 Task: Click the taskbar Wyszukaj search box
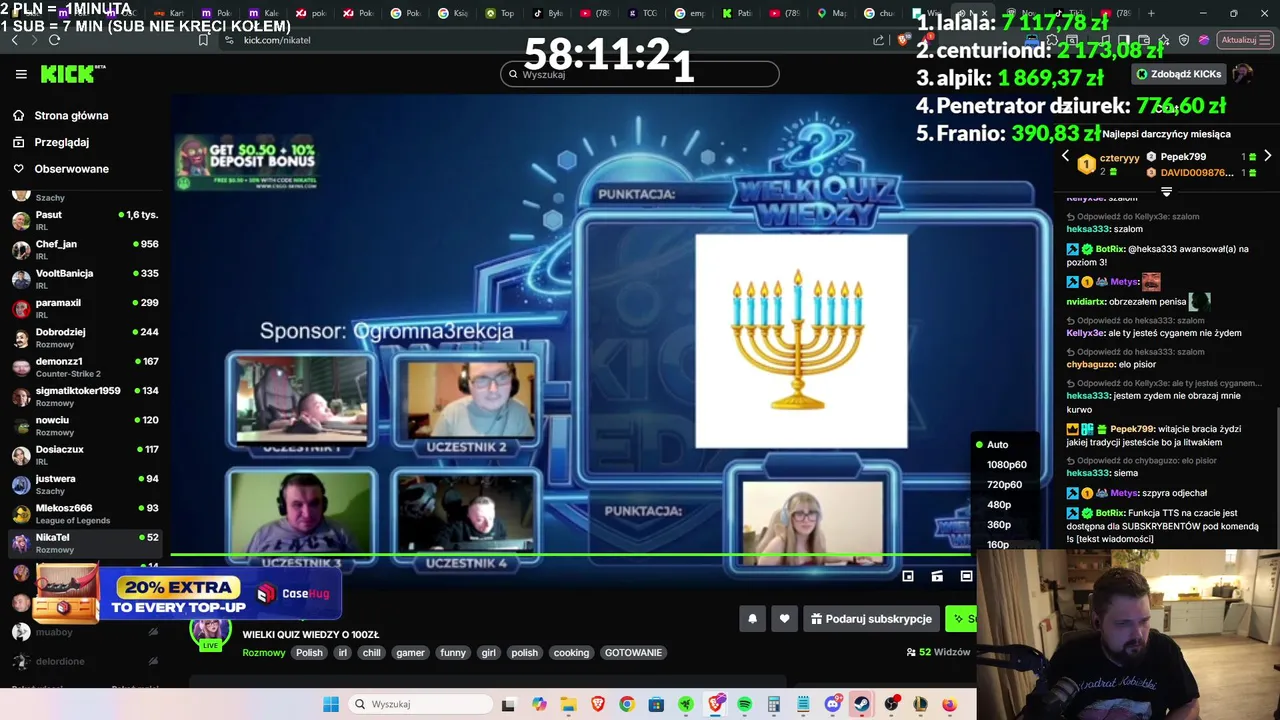[419, 704]
